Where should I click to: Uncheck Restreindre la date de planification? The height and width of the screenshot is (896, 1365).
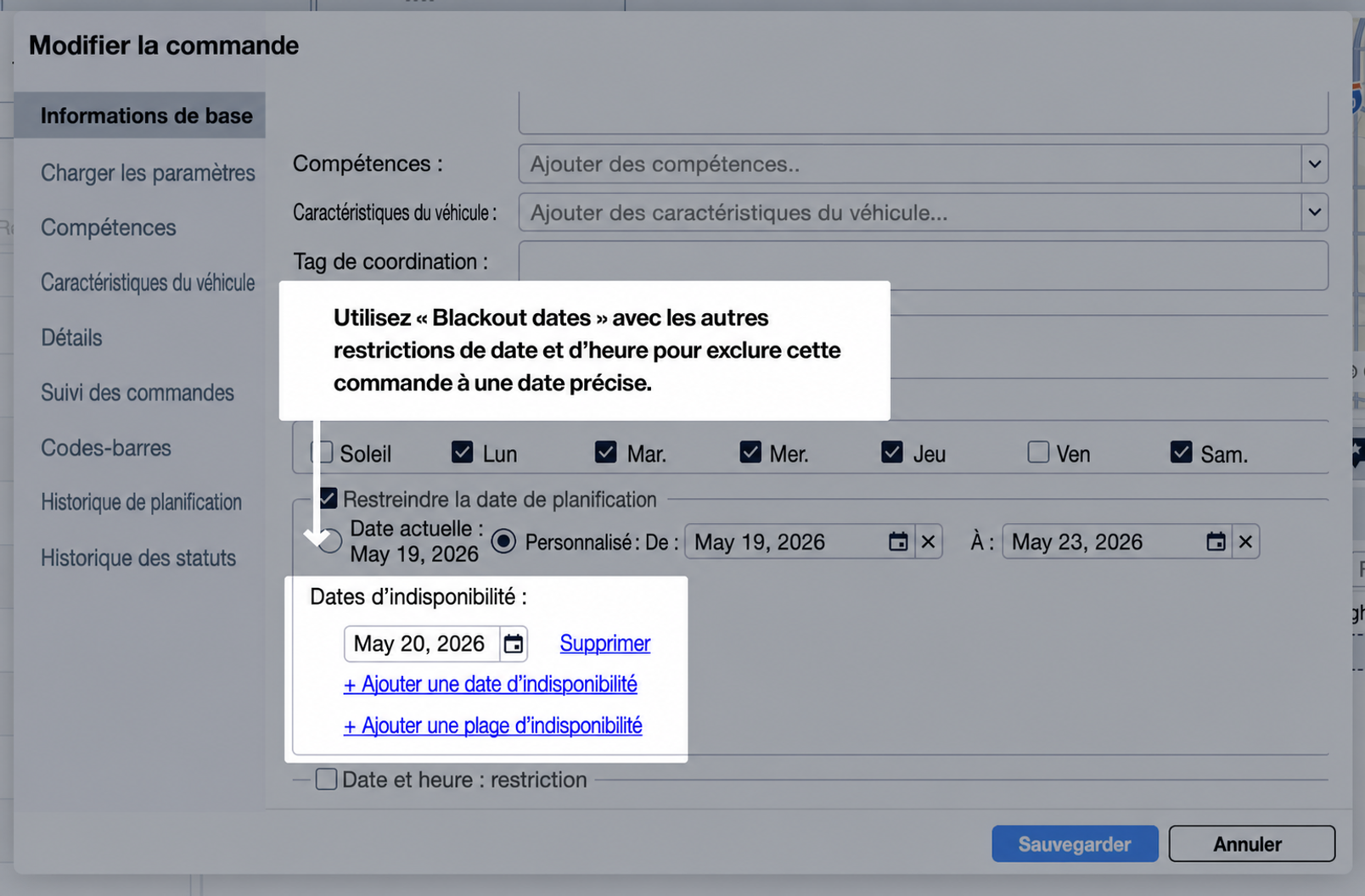click(328, 498)
